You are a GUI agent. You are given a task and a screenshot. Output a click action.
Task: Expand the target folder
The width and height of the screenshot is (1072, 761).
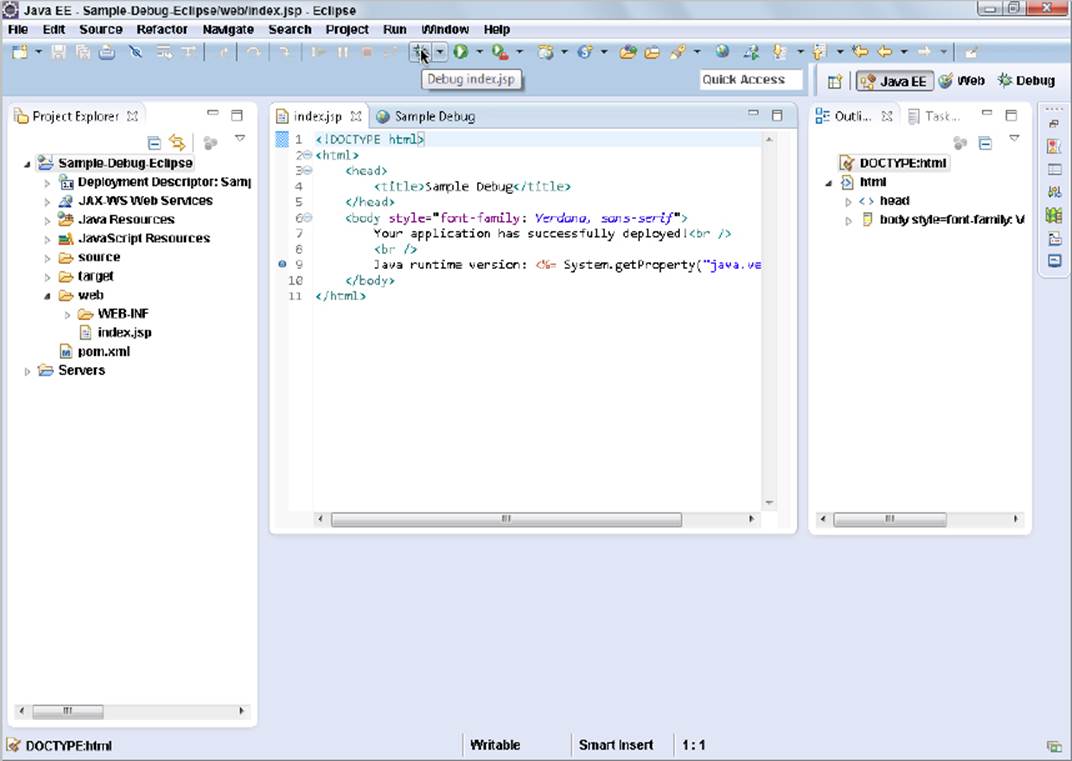point(47,277)
